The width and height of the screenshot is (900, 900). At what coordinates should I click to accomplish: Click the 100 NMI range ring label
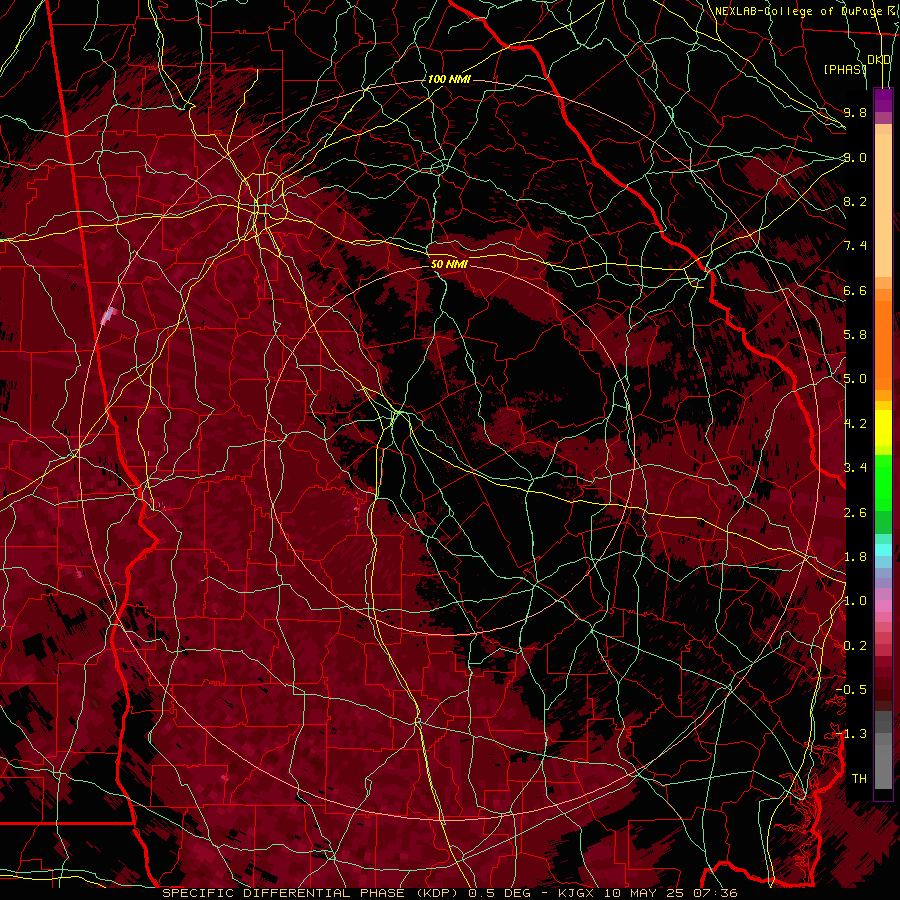449,79
